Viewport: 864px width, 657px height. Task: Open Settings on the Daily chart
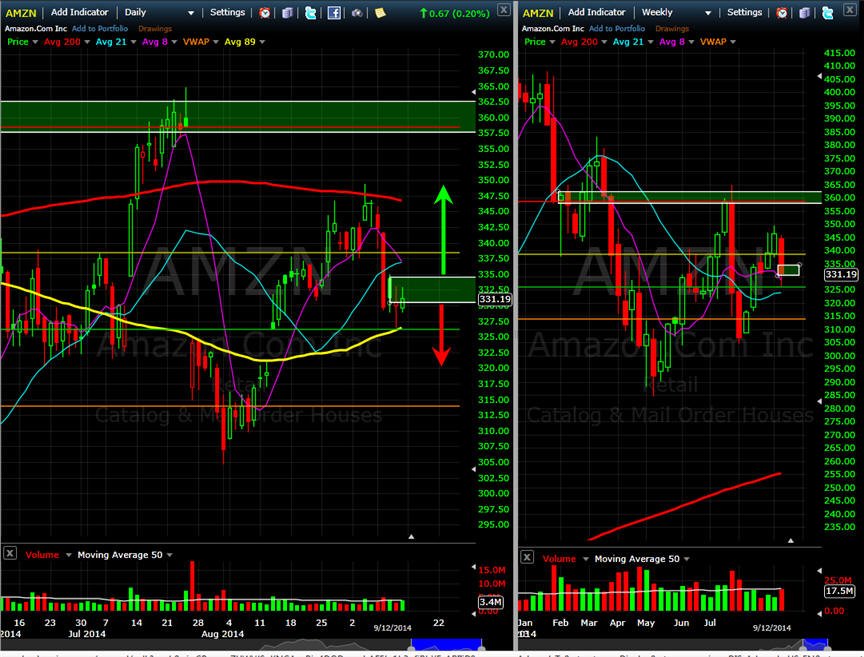[x=227, y=12]
